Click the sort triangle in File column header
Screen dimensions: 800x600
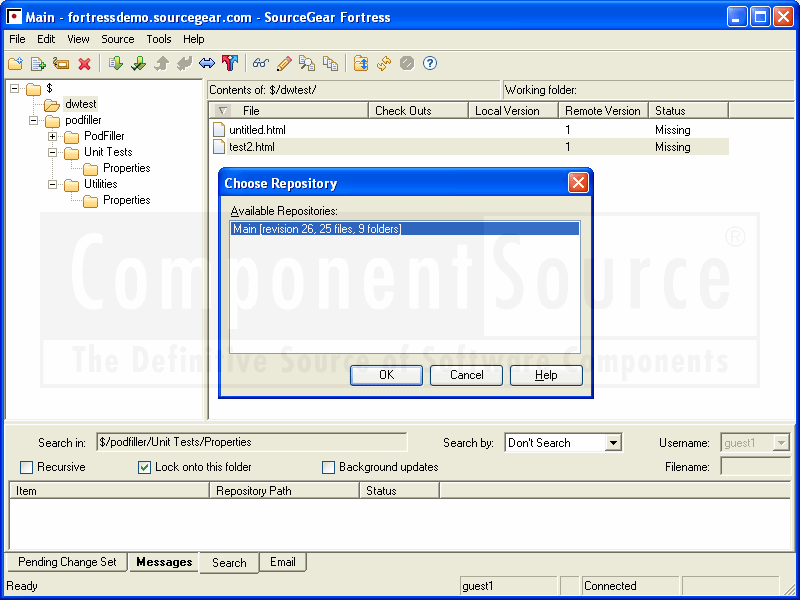click(223, 111)
